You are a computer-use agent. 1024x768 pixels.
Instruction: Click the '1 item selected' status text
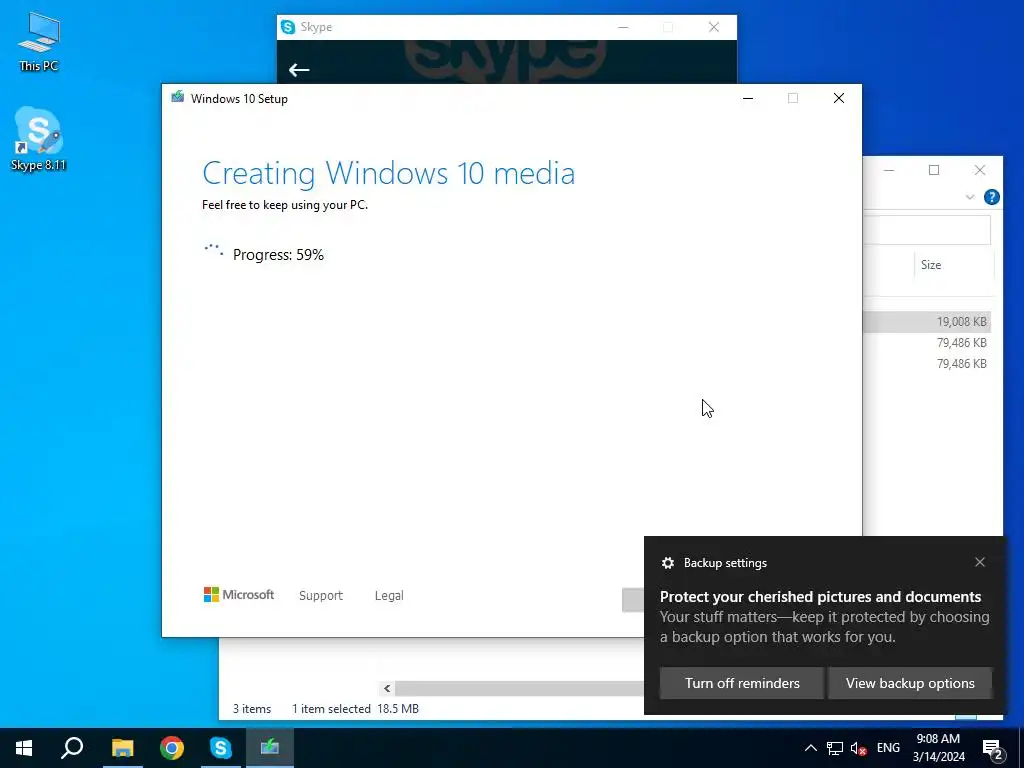point(331,709)
